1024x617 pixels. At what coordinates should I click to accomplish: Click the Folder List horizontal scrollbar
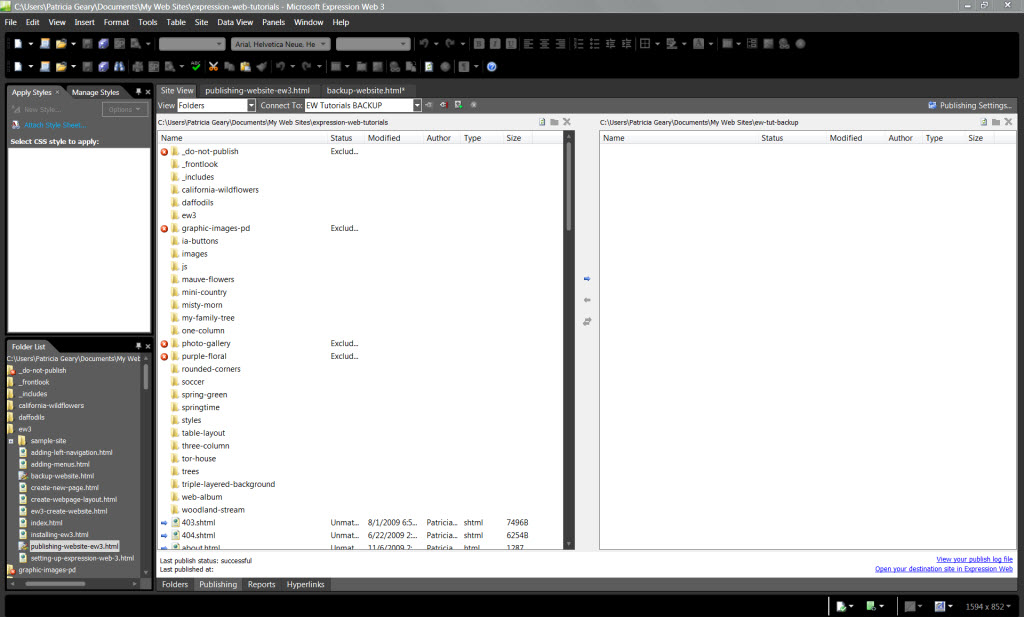pos(73,584)
